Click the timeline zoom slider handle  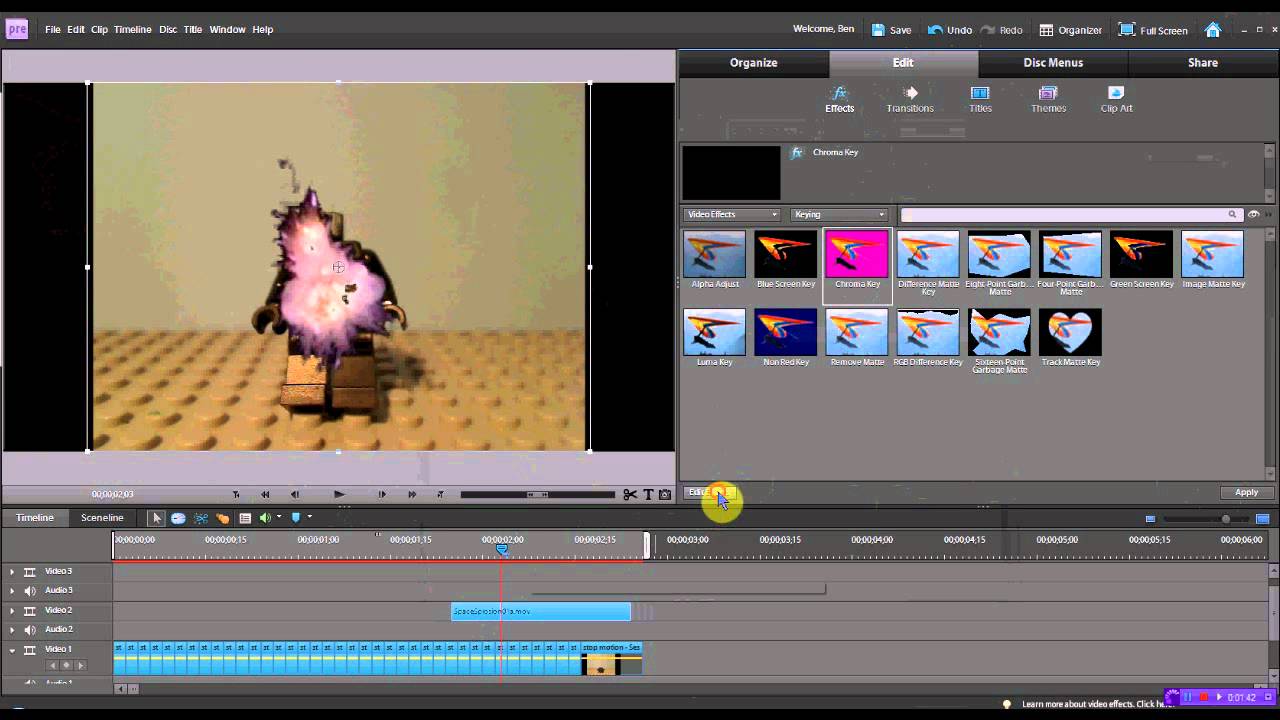[x=1225, y=519]
